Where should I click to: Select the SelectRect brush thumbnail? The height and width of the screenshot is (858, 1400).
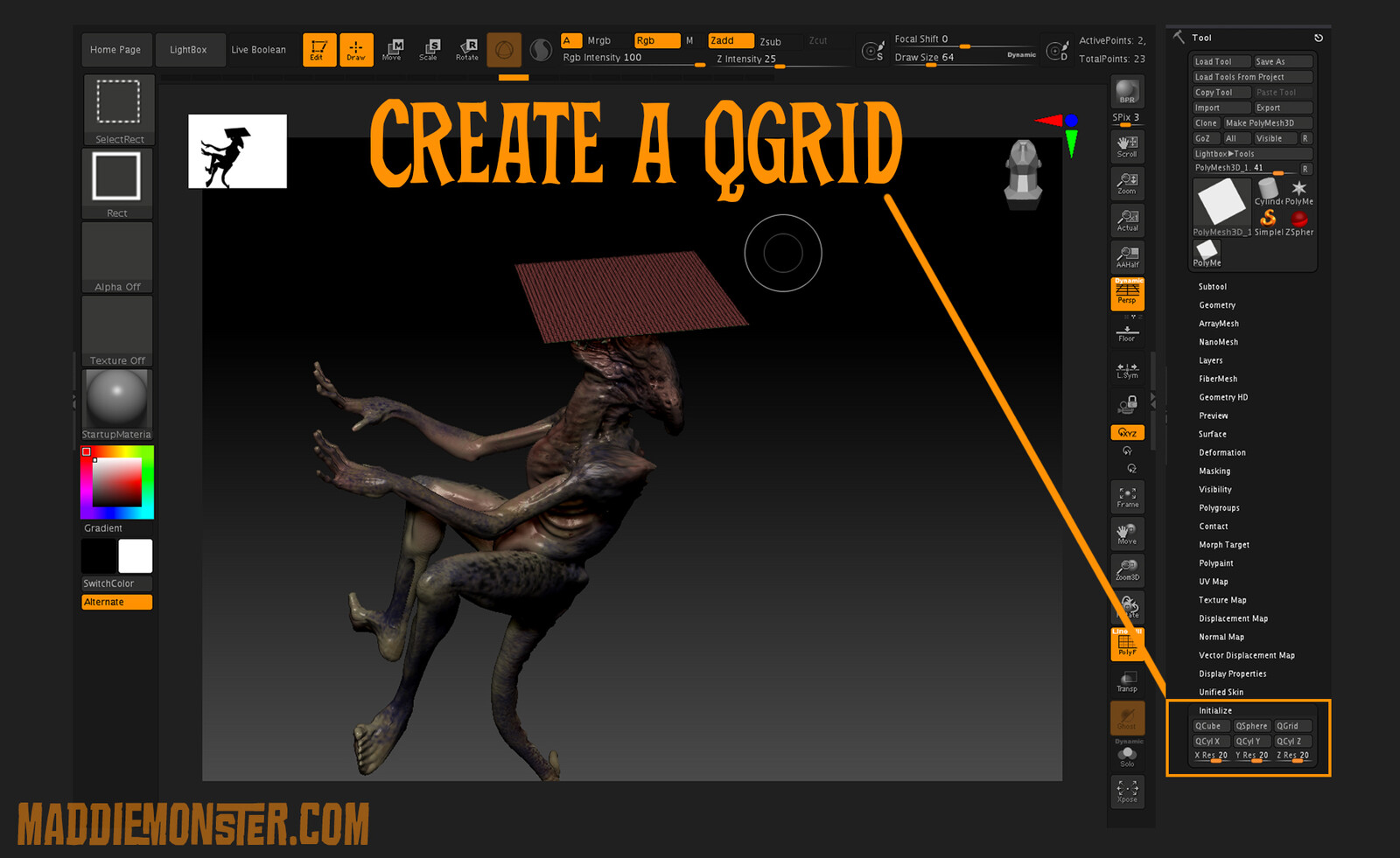coord(118,109)
